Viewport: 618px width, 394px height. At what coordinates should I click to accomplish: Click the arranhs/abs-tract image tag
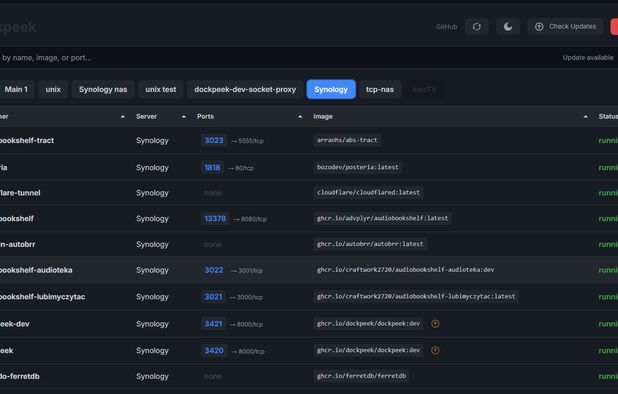pyautogui.click(x=347, y=140)
